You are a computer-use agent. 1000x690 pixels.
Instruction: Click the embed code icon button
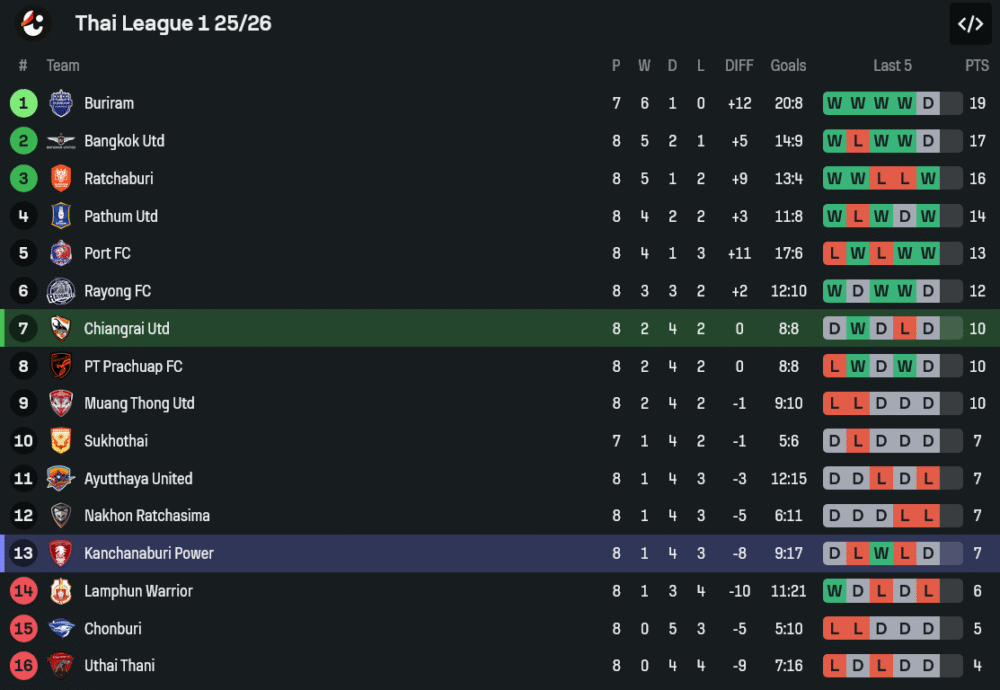(x=970, y=24)
